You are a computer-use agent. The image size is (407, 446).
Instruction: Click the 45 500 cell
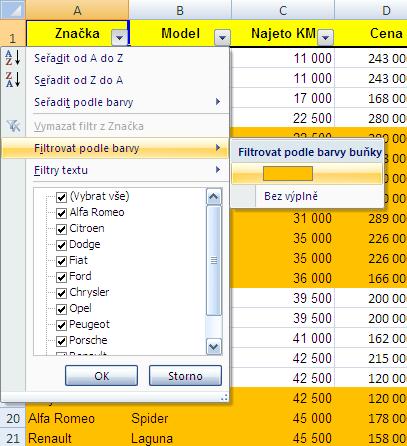pyautogui.click(x=283, y=438)
